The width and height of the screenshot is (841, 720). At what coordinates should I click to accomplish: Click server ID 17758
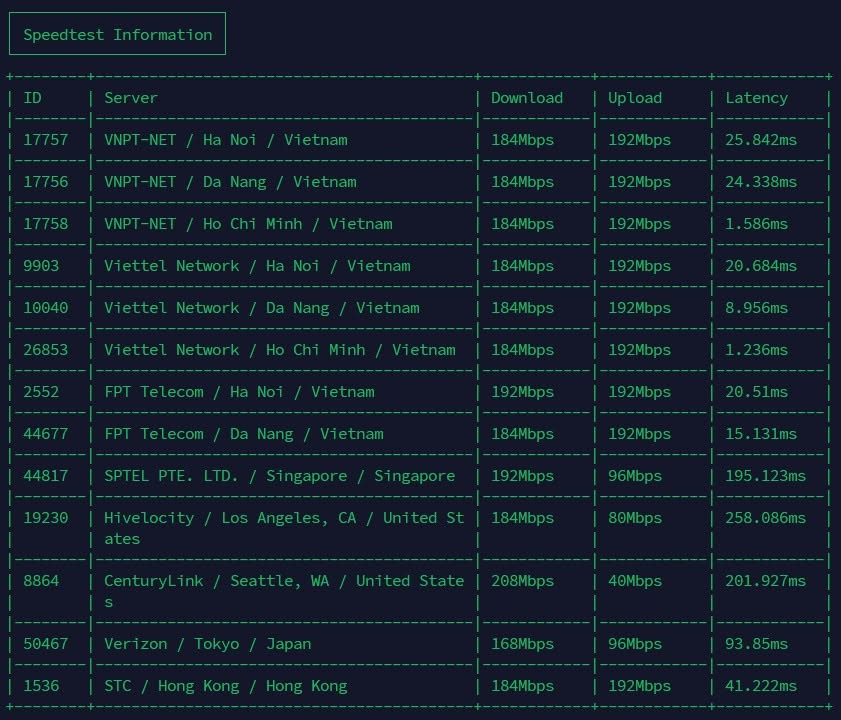pyautogui.click(x=46, y=224)
